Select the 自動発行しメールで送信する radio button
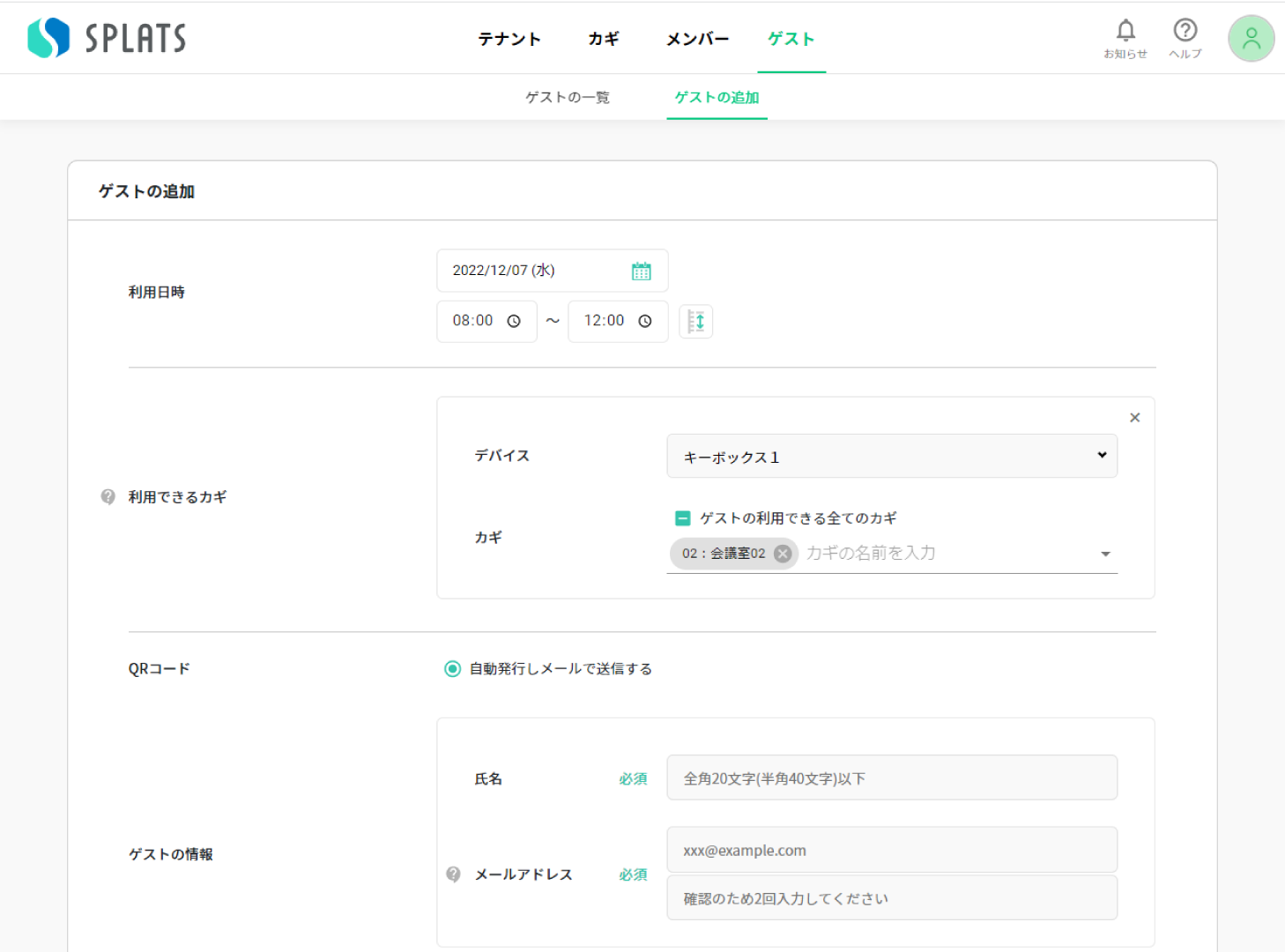Screen dimensions: 1285x952 click(452, 669)
